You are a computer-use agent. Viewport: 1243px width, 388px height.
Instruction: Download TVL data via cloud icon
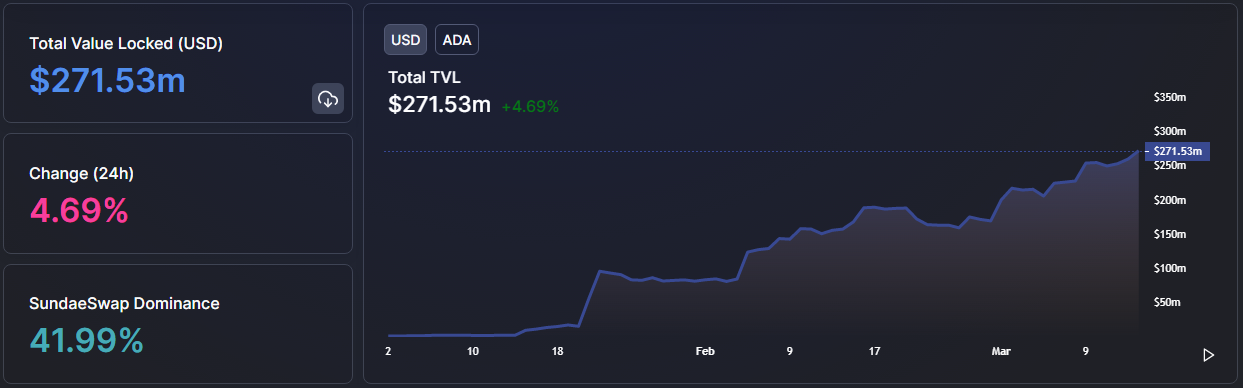(x=328, y=99)
